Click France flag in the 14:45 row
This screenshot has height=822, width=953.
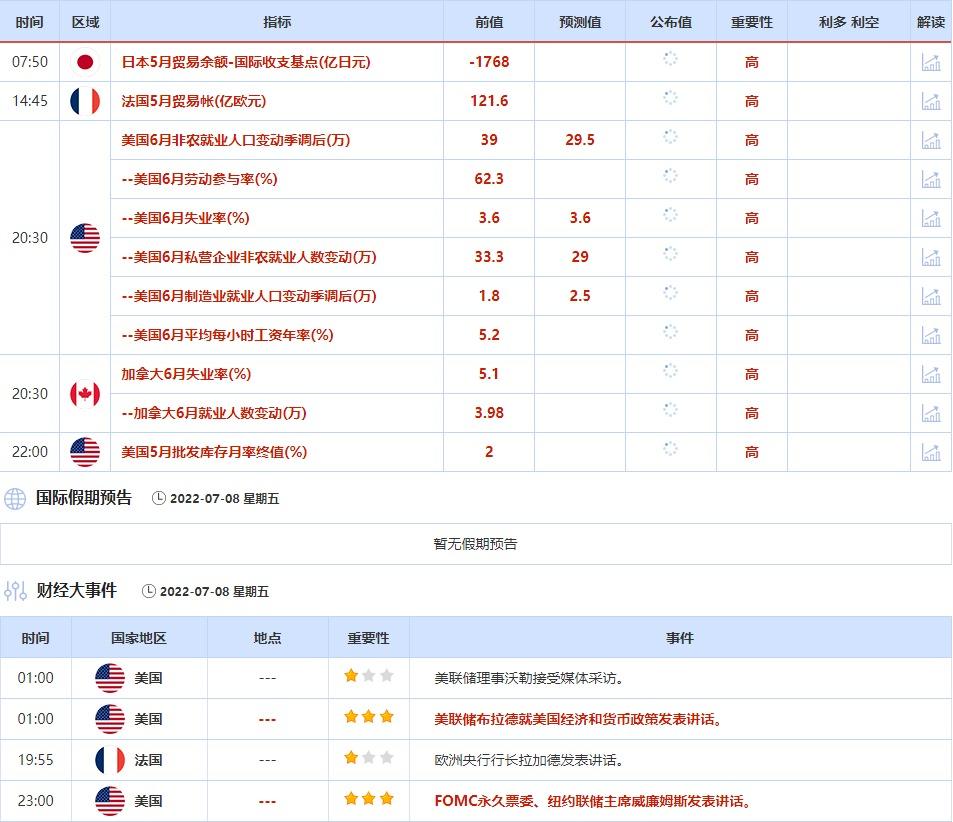pyautogui.click(x=85, y=101)
